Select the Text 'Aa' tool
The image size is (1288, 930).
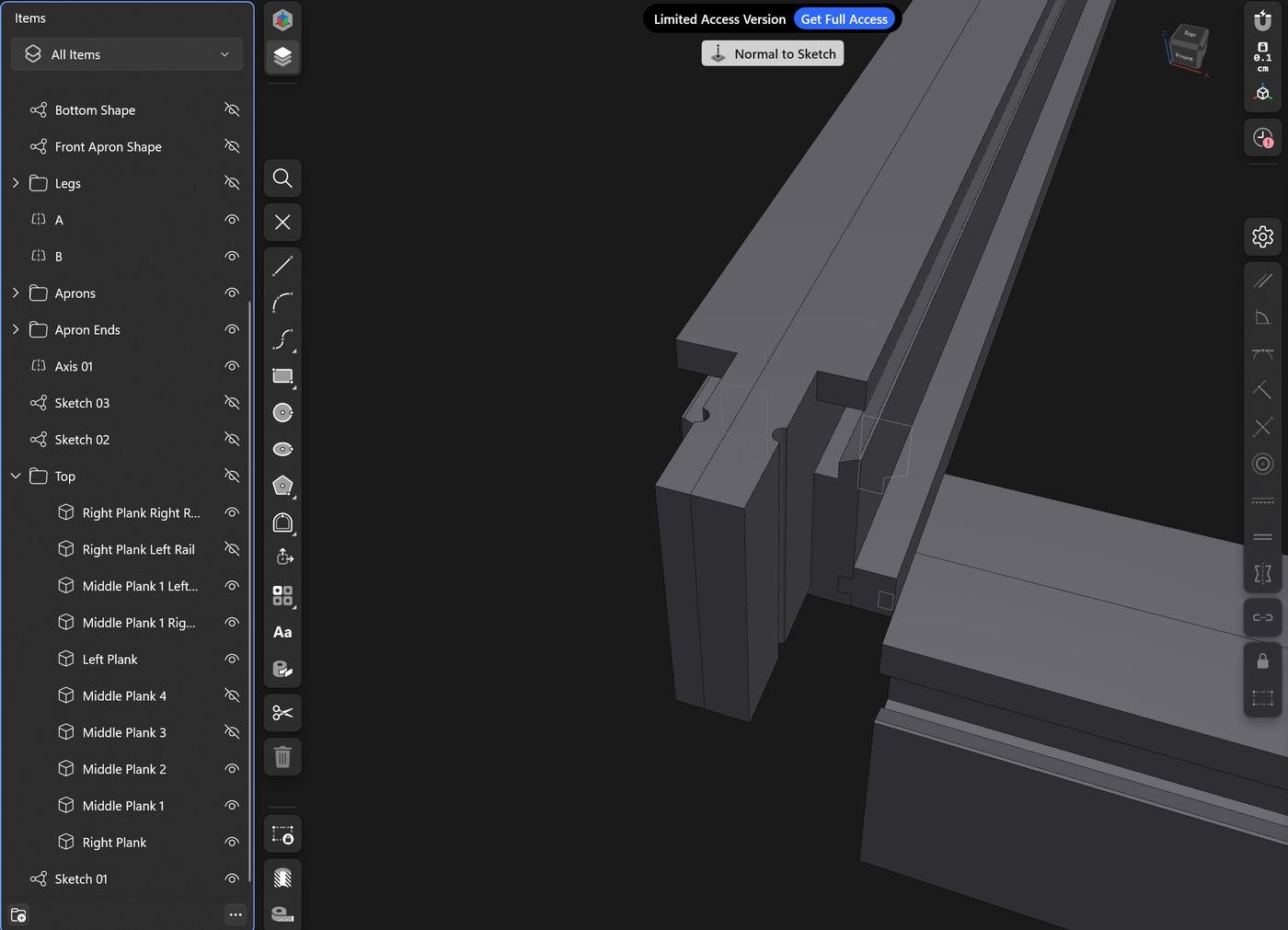click(x=282, y=632)
